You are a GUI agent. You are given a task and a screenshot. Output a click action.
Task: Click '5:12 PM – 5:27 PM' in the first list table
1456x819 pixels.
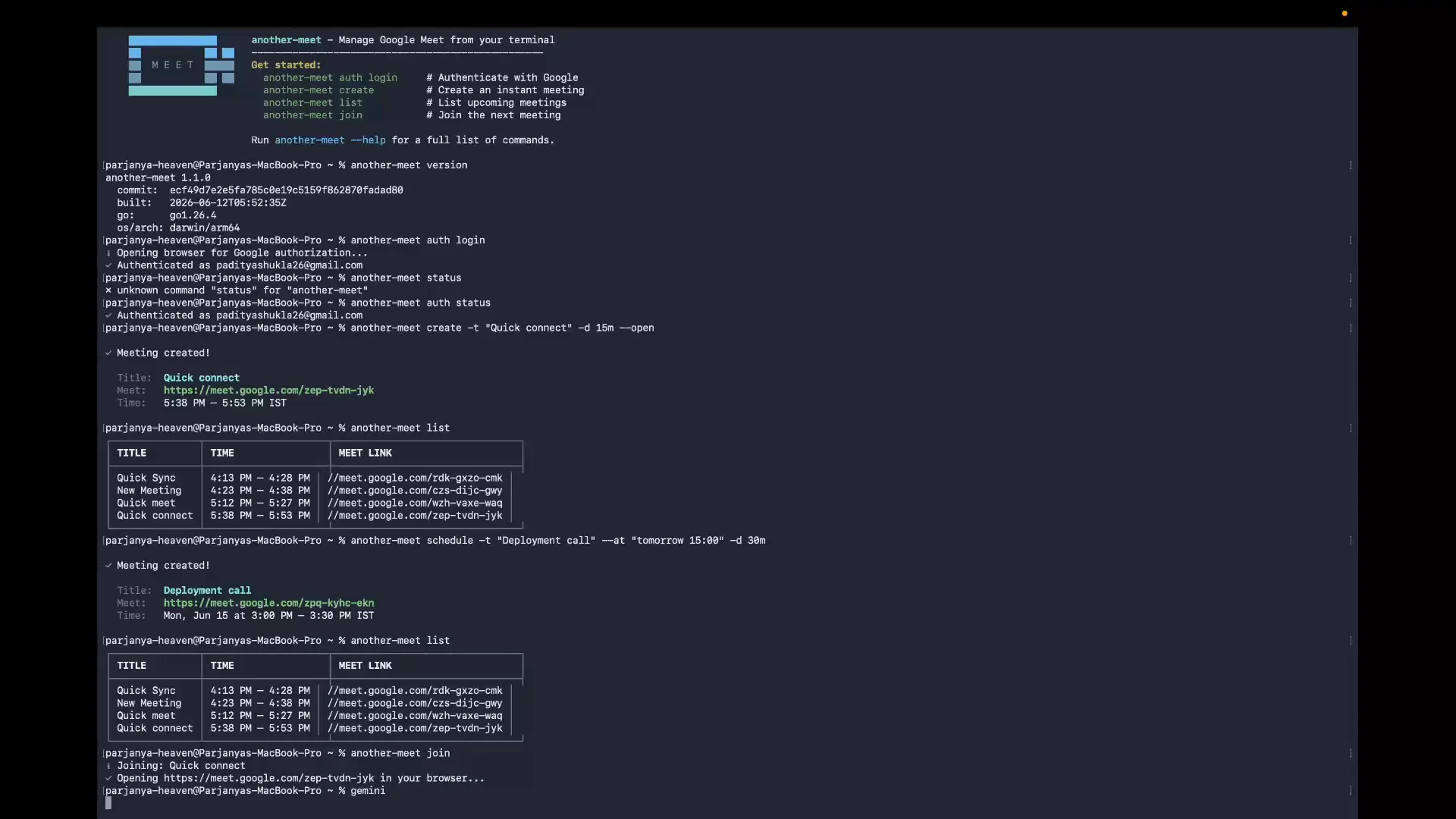(260, 503)
